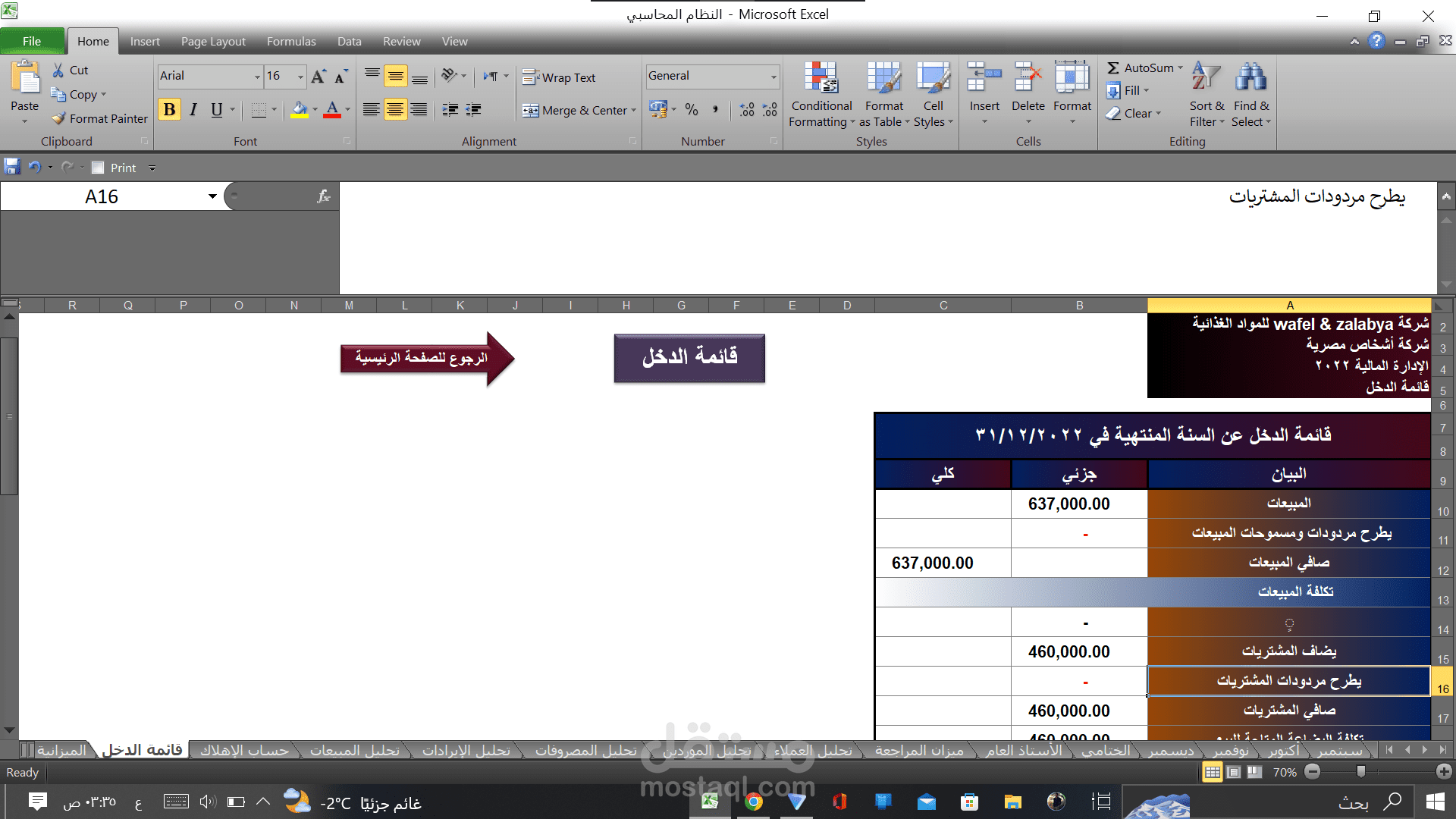Open the Name Box dropdown arrow

coord(212,196)
